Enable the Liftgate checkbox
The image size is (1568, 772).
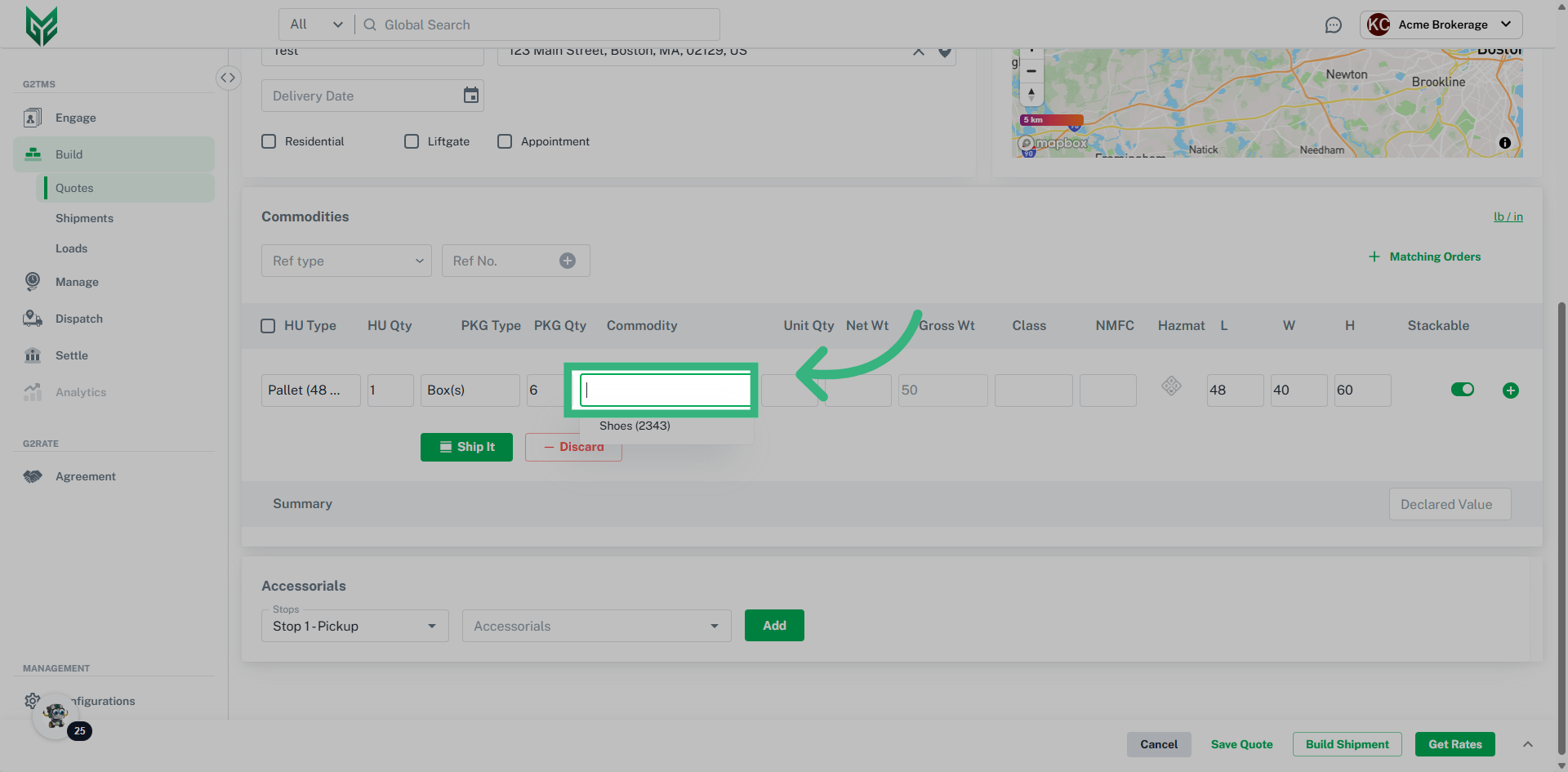(412, 141)
